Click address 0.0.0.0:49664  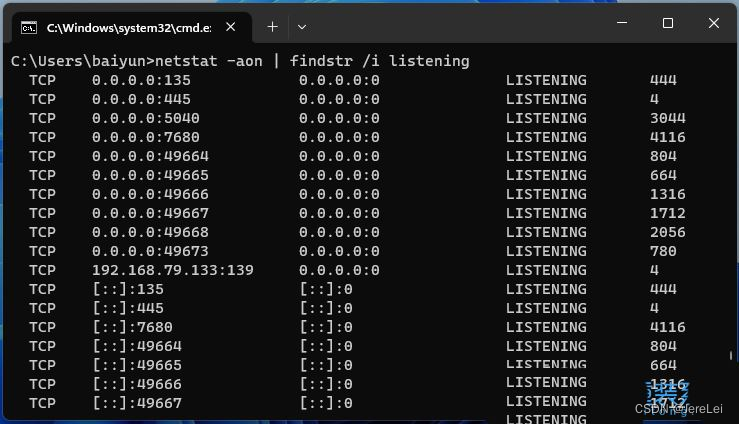point(150,156)
